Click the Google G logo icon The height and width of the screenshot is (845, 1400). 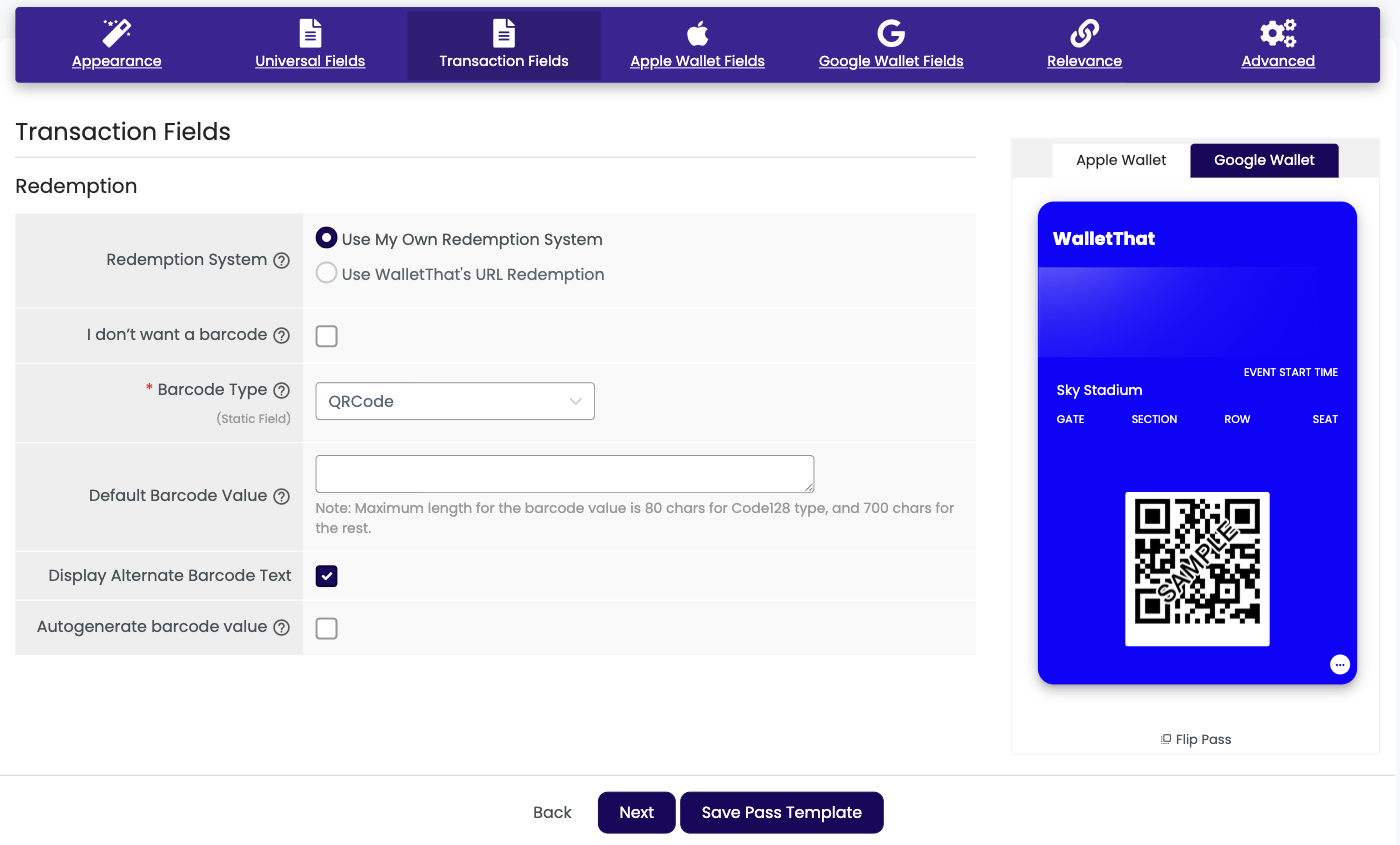891,33
